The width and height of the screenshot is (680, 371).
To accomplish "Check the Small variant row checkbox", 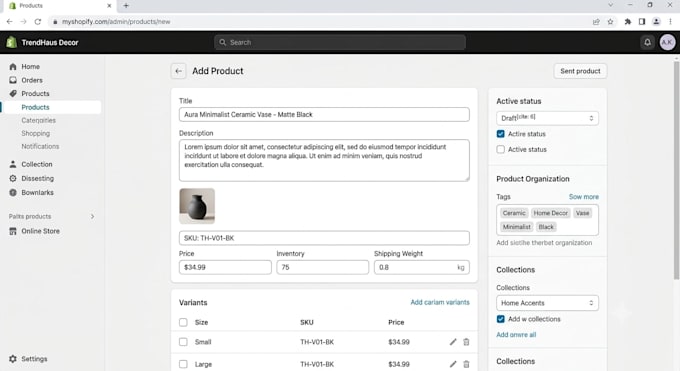I will (183, 342).
